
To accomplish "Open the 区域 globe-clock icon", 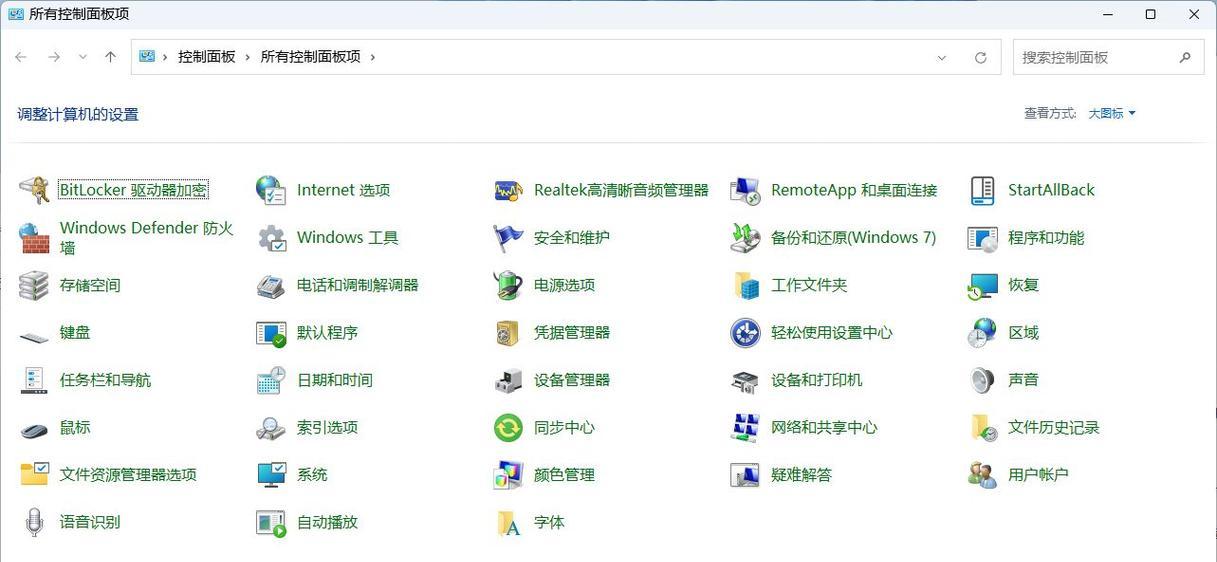I will pyautogui.click(x=982, y=333).
